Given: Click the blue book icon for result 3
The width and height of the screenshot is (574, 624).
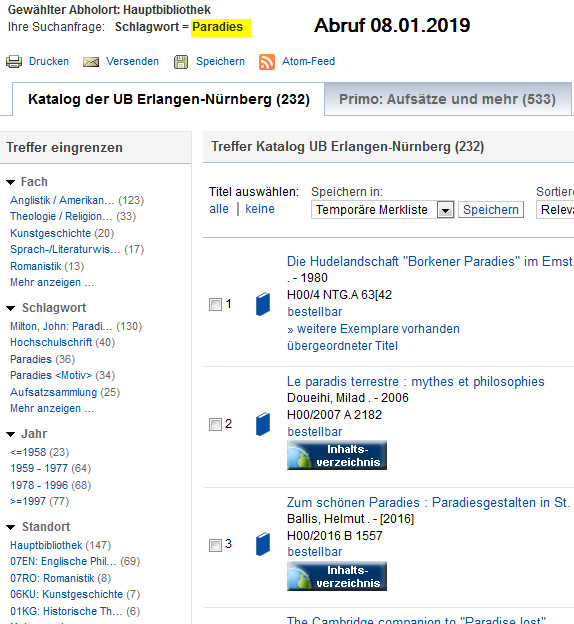Looking at the screenshot, I should pos(263,544).
